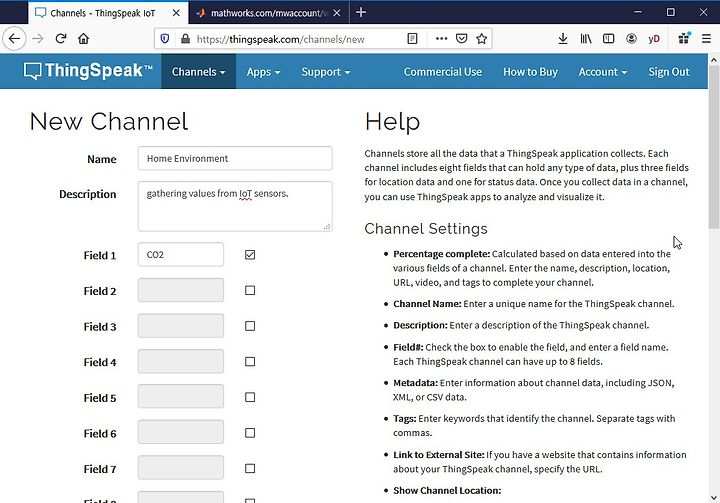Open the browser home page icon
Screen dimensions: 720x503
84,39
